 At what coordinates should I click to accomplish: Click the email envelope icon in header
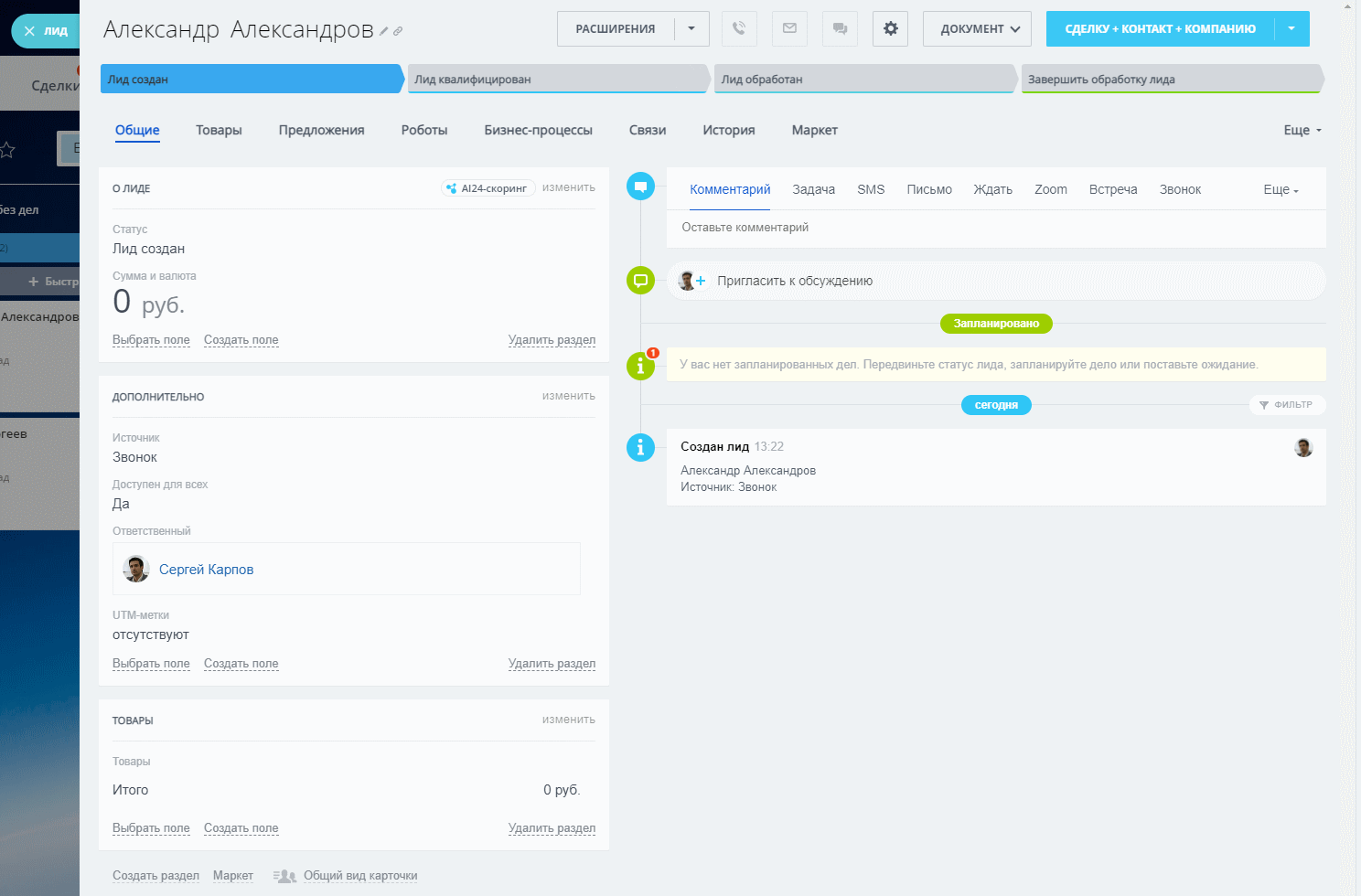pos(789,28)
